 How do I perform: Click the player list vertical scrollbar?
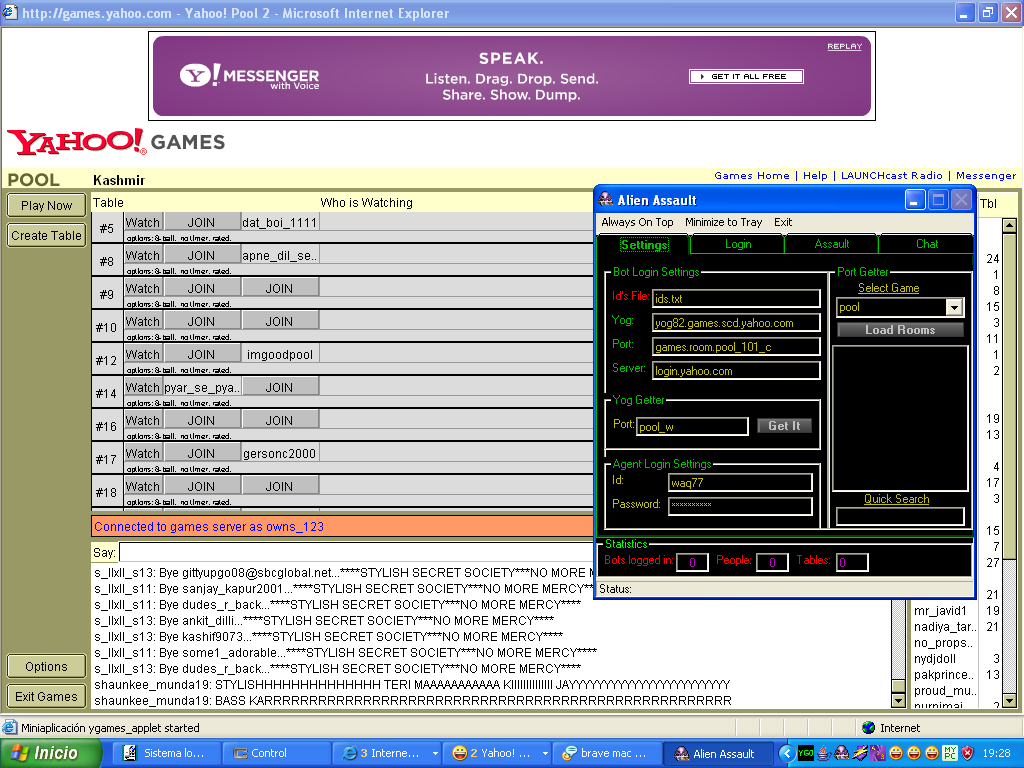tap(1009, 450)
